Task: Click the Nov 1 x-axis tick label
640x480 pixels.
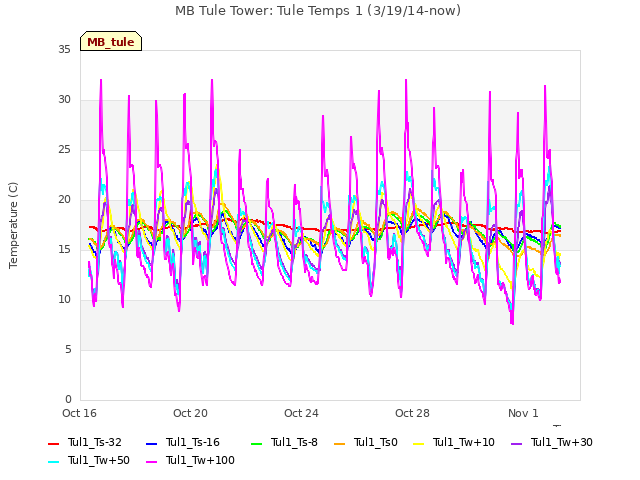Action: click(x=523, y=413)
